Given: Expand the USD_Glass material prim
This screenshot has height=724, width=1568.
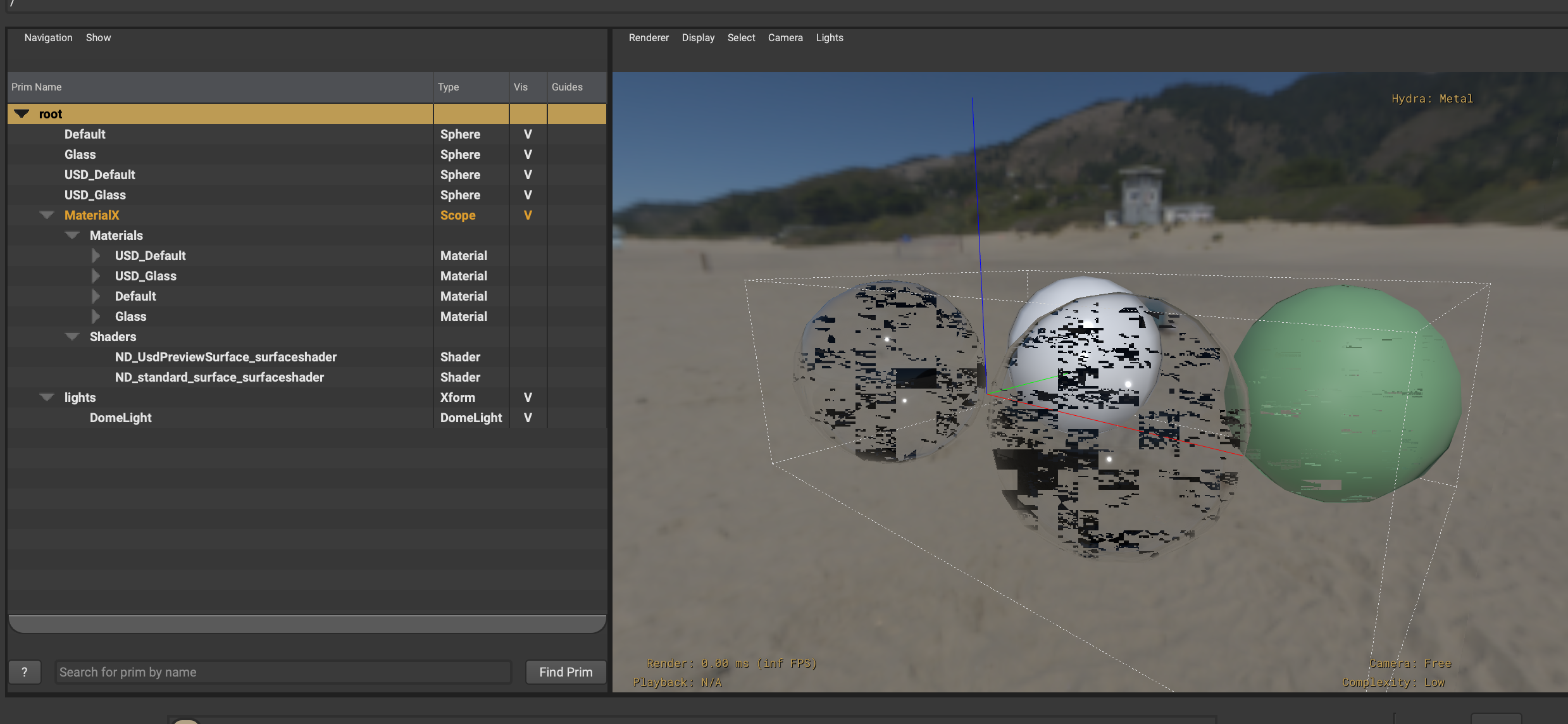Looking at the screenshot, I should [96, 276].
